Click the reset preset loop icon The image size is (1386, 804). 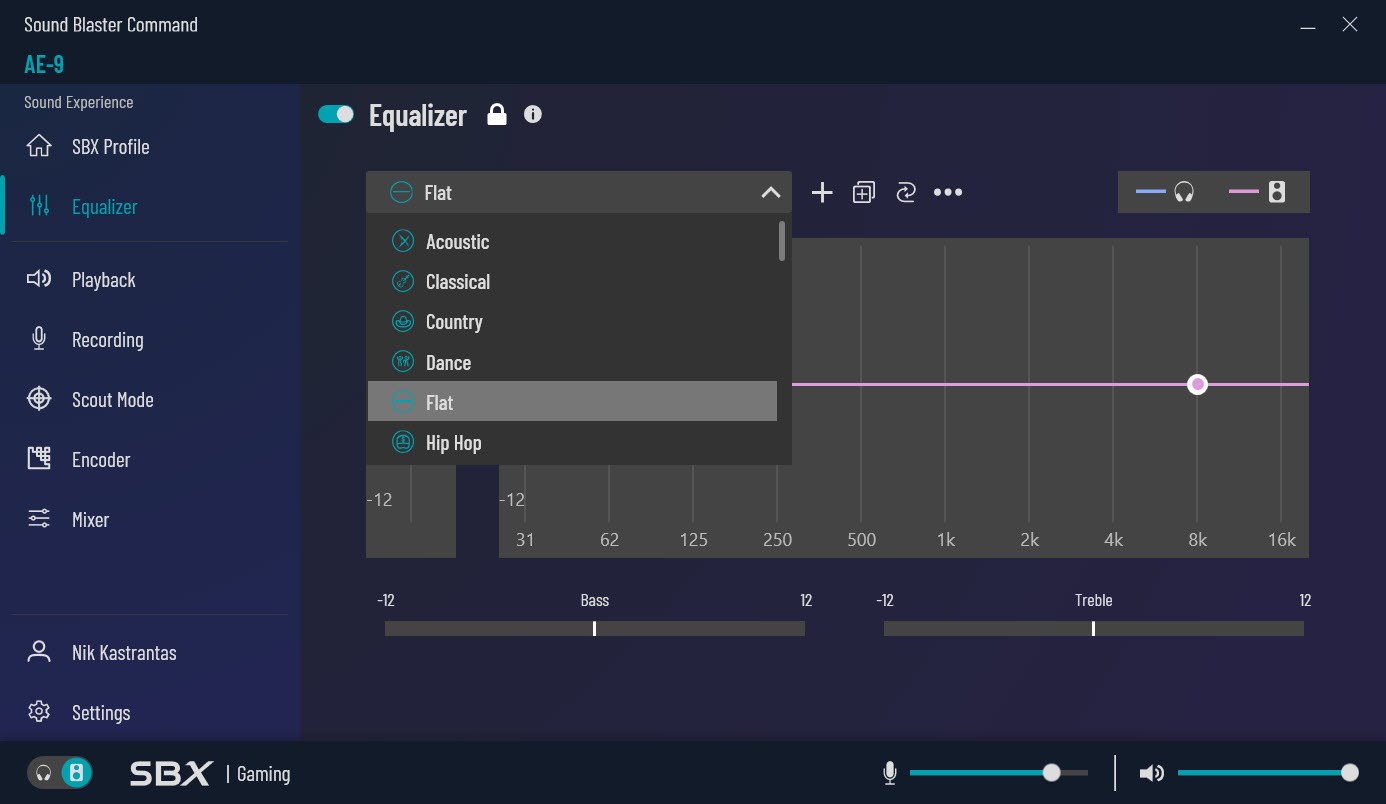[x=906, y=192]
